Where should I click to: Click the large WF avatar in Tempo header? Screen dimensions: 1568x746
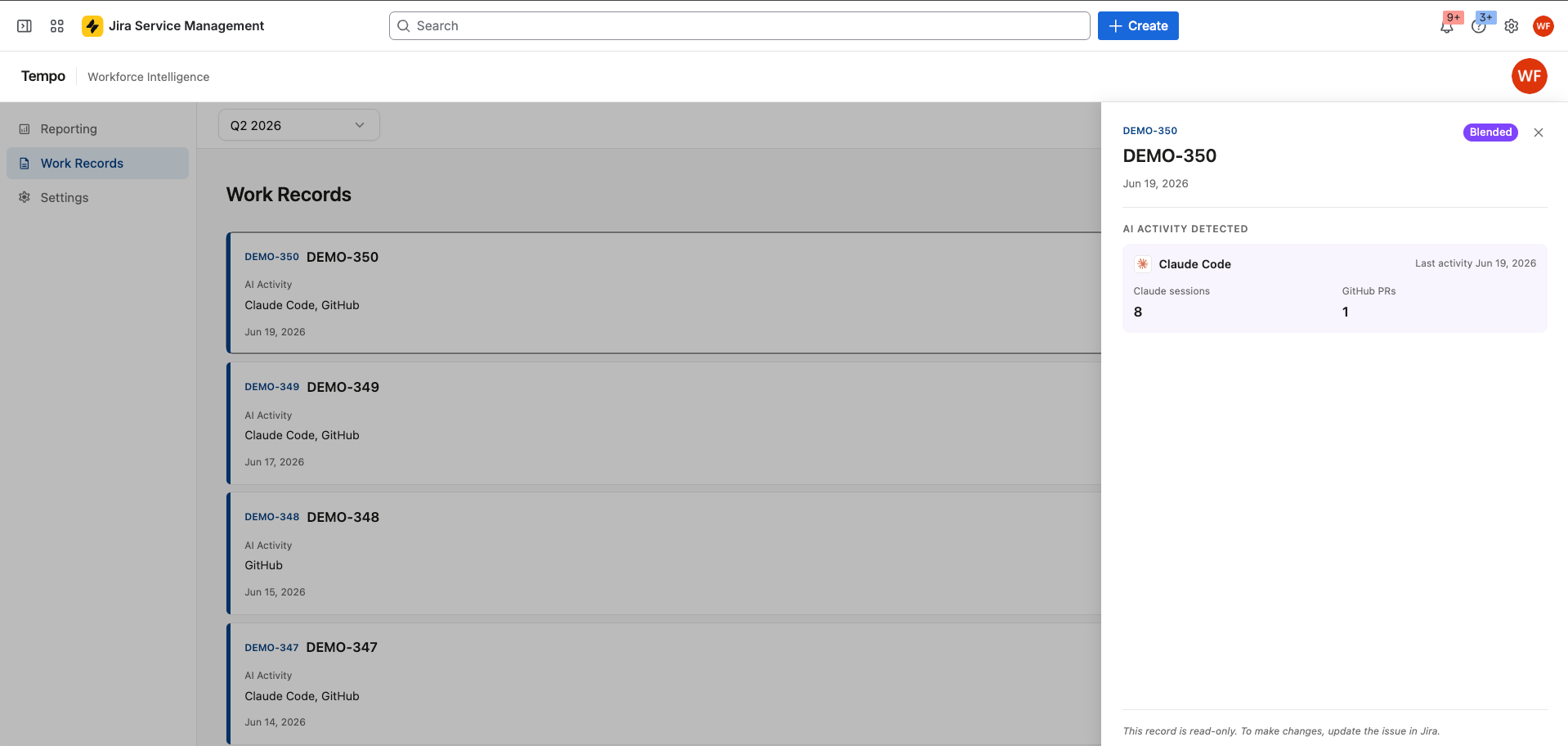pos(1530,76)
